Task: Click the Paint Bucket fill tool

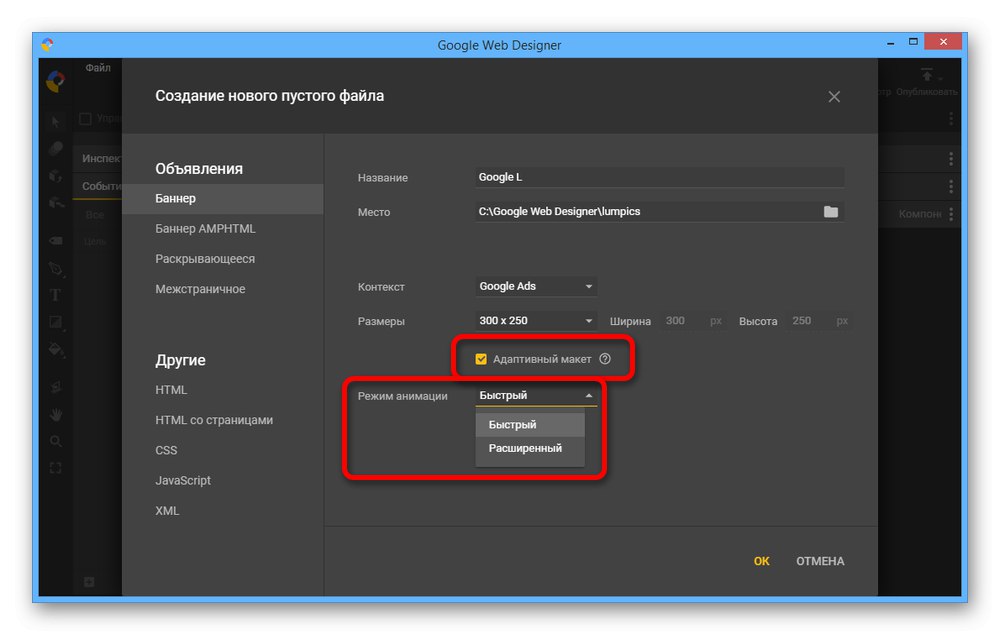Action: point(56,350)
